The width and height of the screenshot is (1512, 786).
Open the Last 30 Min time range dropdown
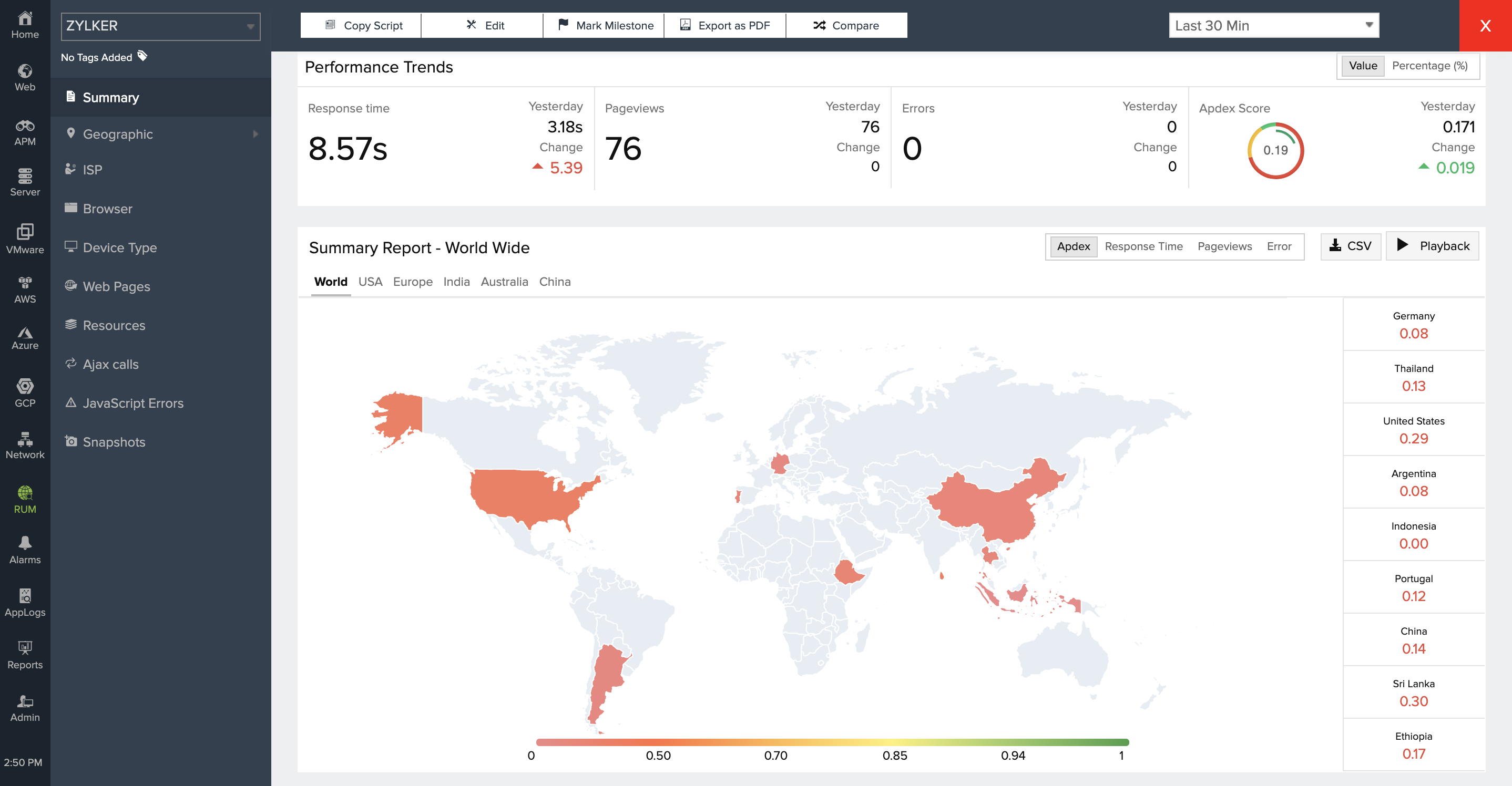coord(1273,25)
